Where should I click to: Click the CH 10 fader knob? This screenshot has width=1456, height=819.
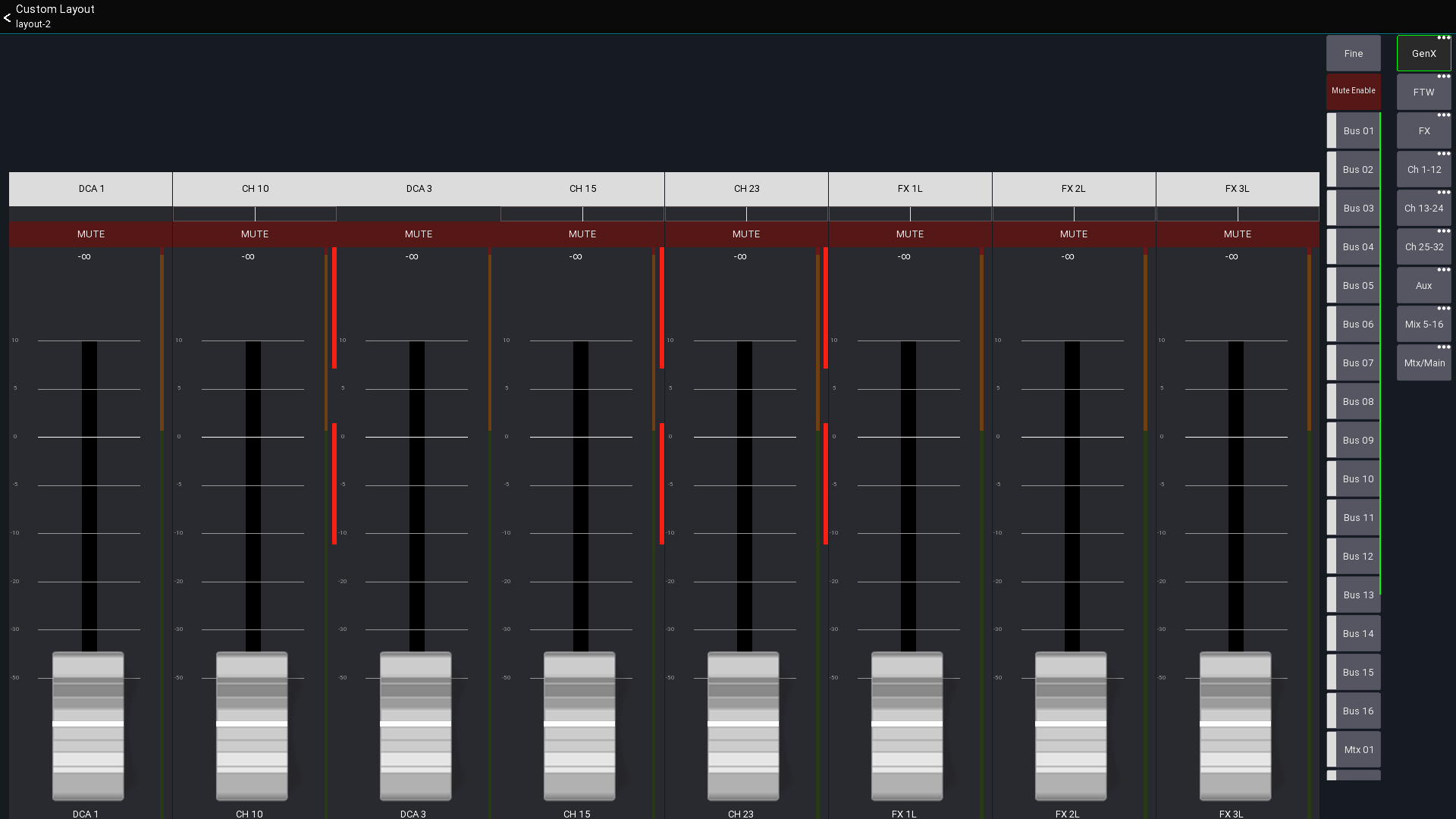pos(252,725)
